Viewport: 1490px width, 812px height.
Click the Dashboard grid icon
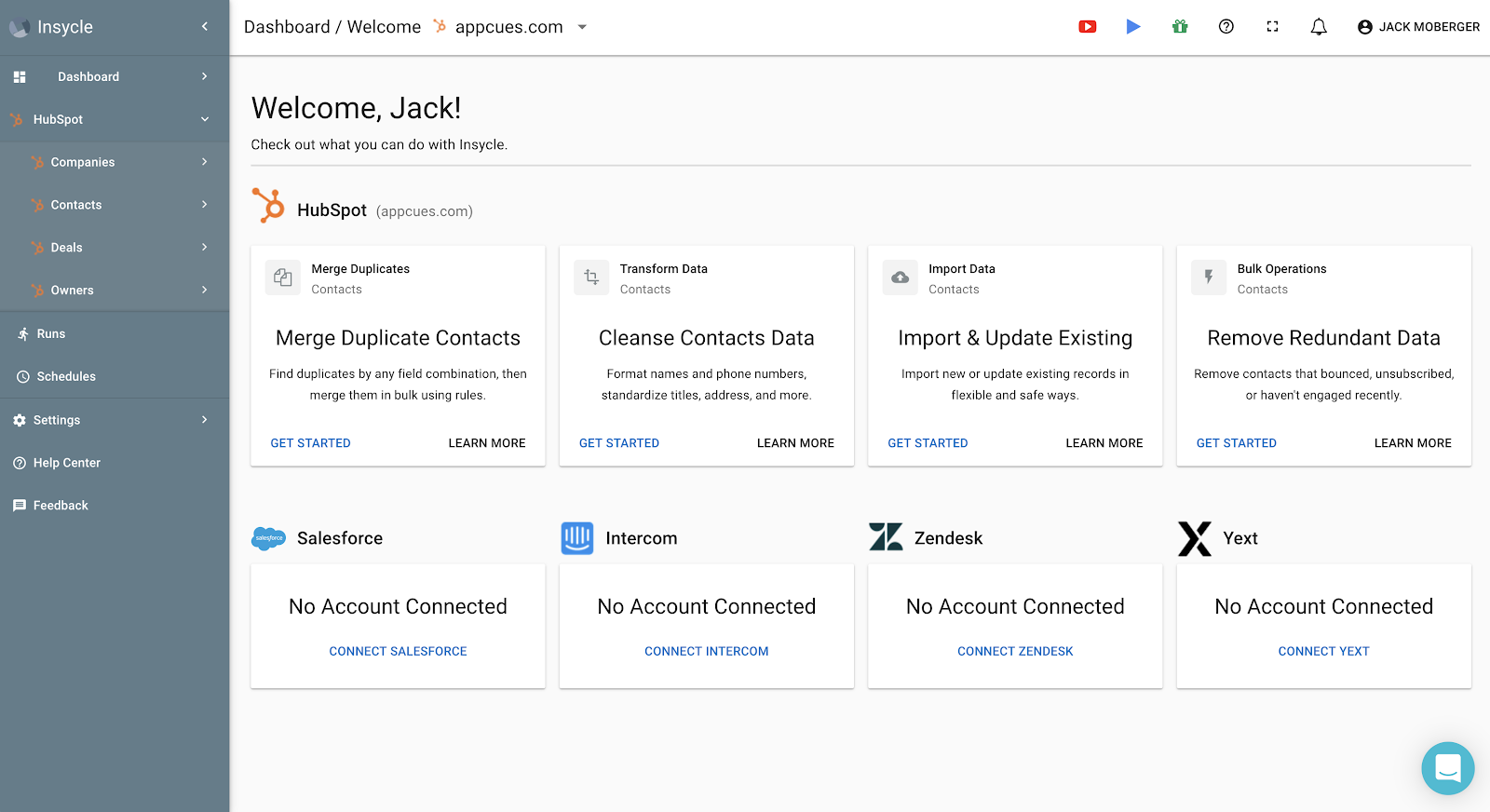pos(20,77)
